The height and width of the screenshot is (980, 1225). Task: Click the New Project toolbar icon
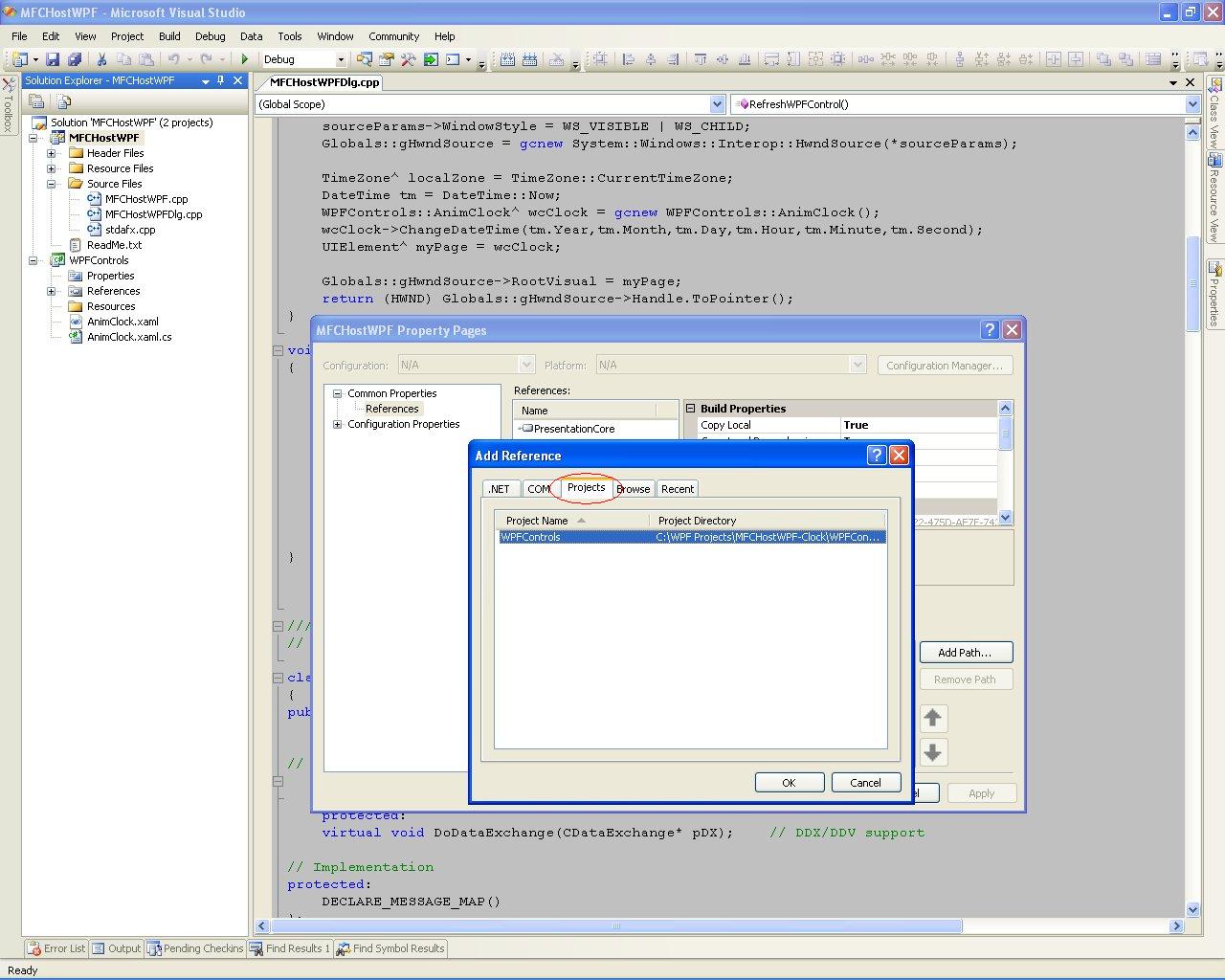[x=19, y=59]
